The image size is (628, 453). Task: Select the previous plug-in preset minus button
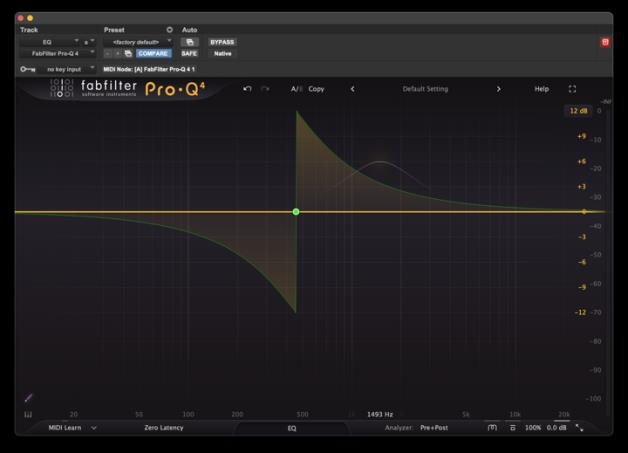(x=107, y=53)
